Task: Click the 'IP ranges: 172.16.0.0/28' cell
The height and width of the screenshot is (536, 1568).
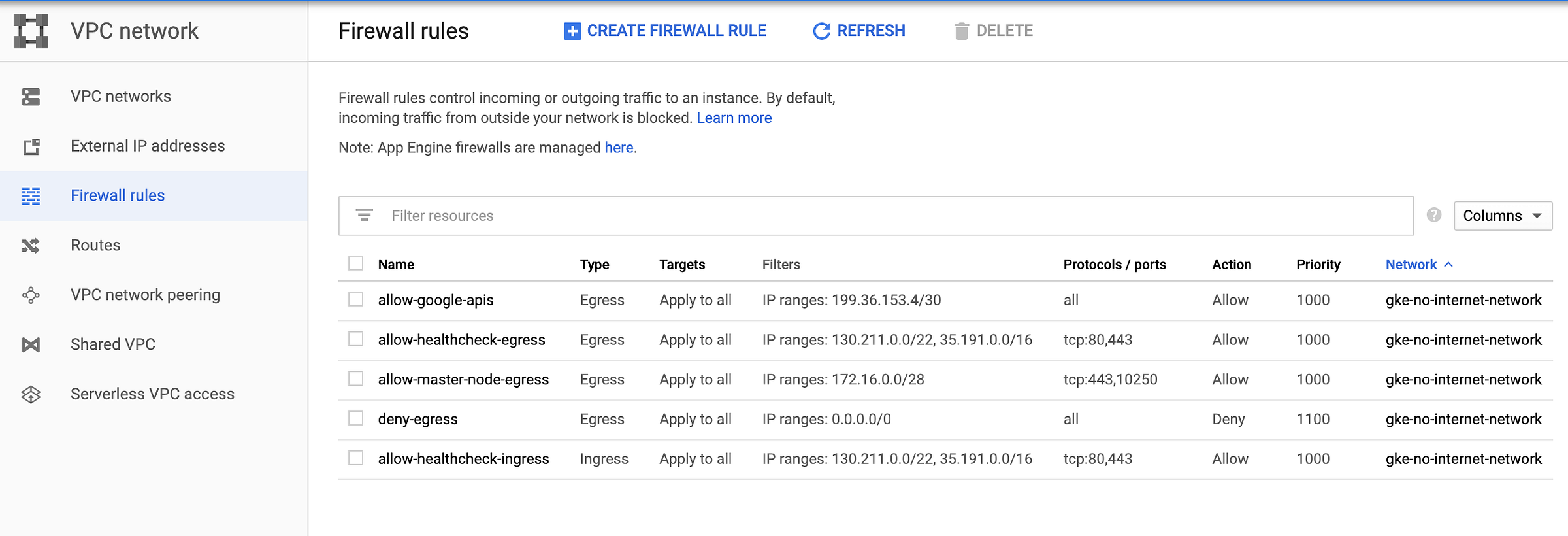Action: 843,380
